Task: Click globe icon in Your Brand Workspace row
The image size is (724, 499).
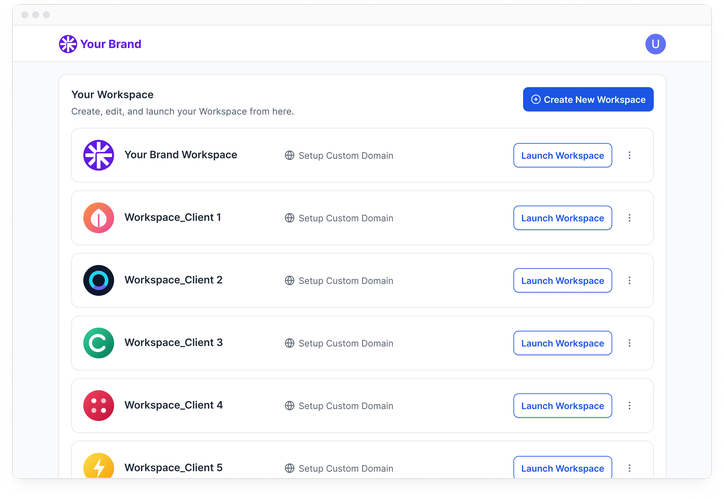Action: tap(290, 156)
